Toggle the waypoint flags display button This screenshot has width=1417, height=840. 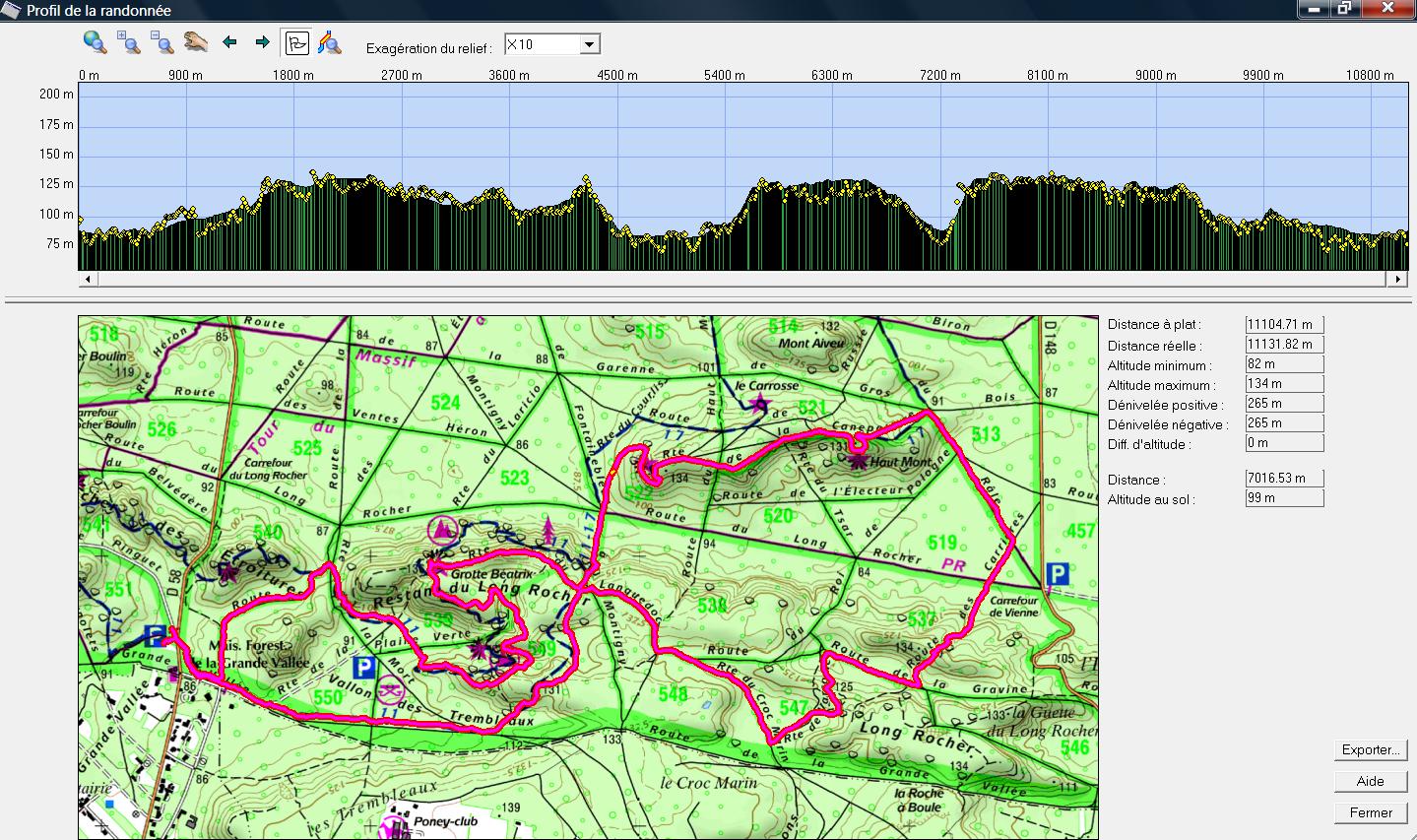[x=296, y=43]
